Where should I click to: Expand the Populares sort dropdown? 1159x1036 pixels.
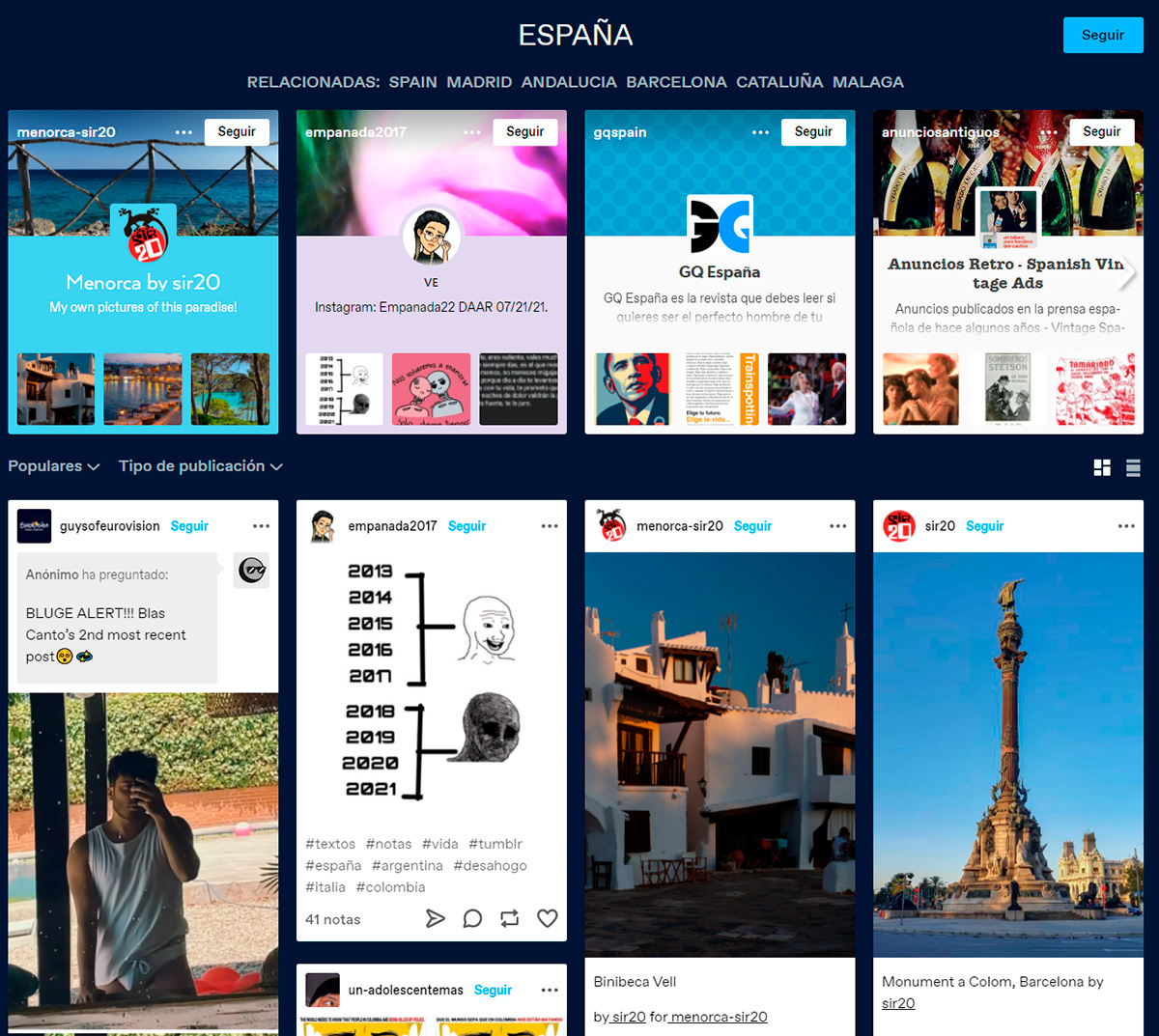tap(54, 466)
